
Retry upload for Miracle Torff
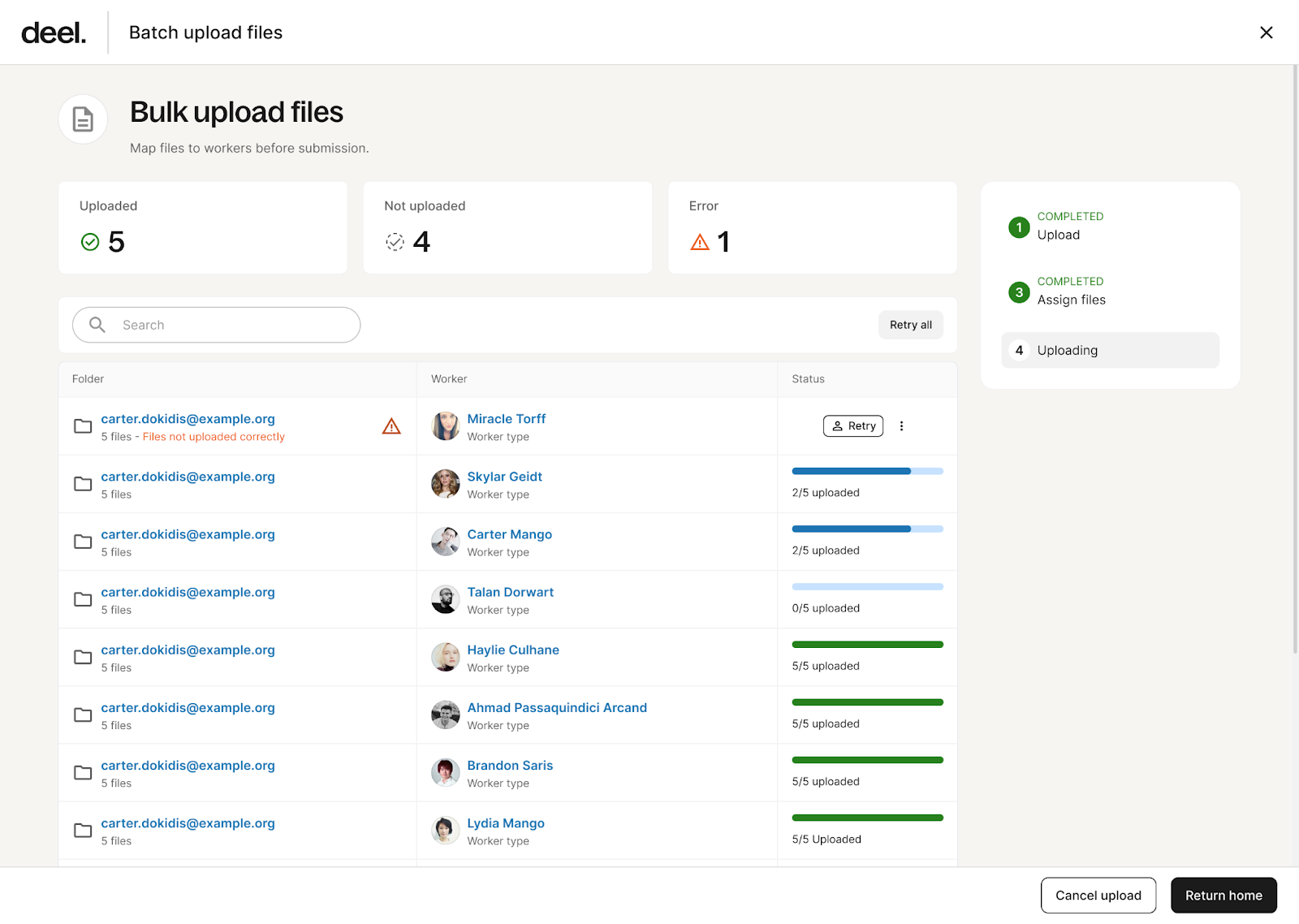coord(852,426)
